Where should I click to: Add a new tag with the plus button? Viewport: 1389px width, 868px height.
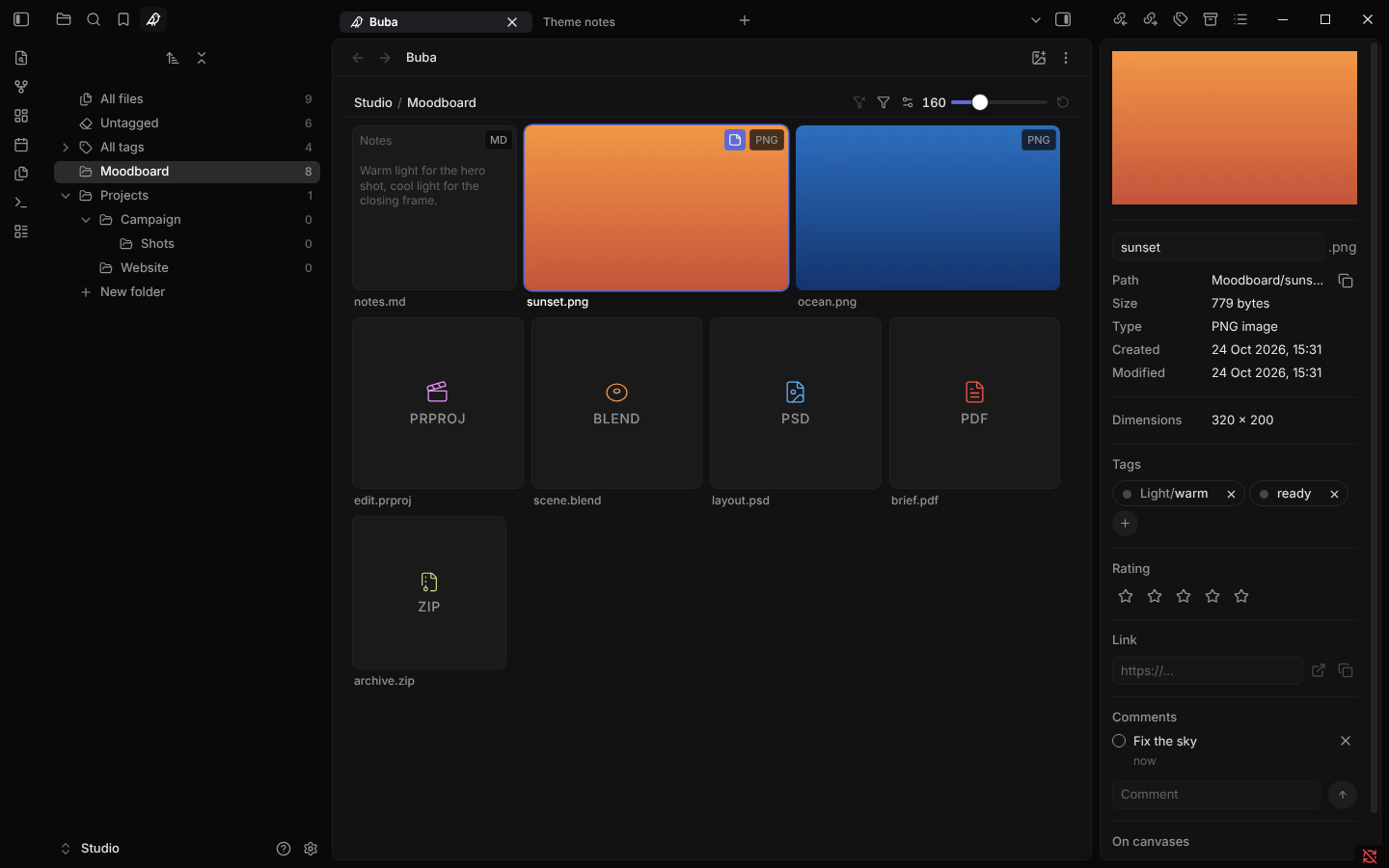coord(1125,523)
